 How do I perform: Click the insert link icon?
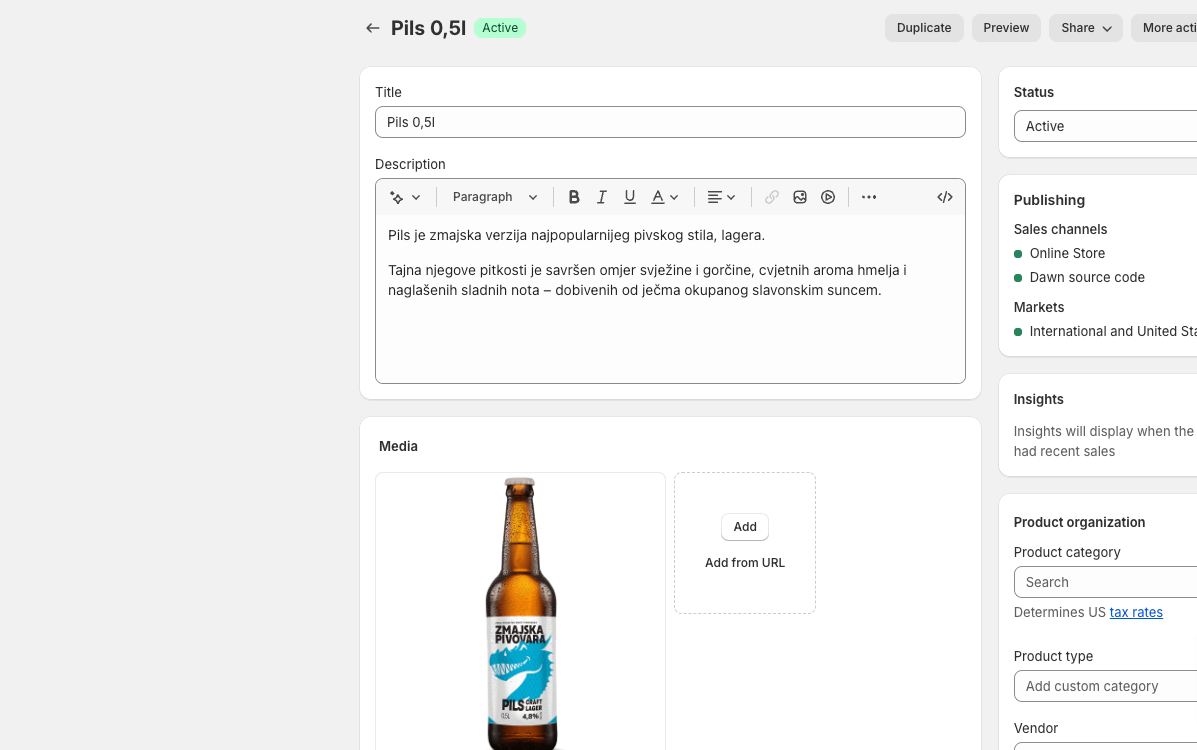772,197
